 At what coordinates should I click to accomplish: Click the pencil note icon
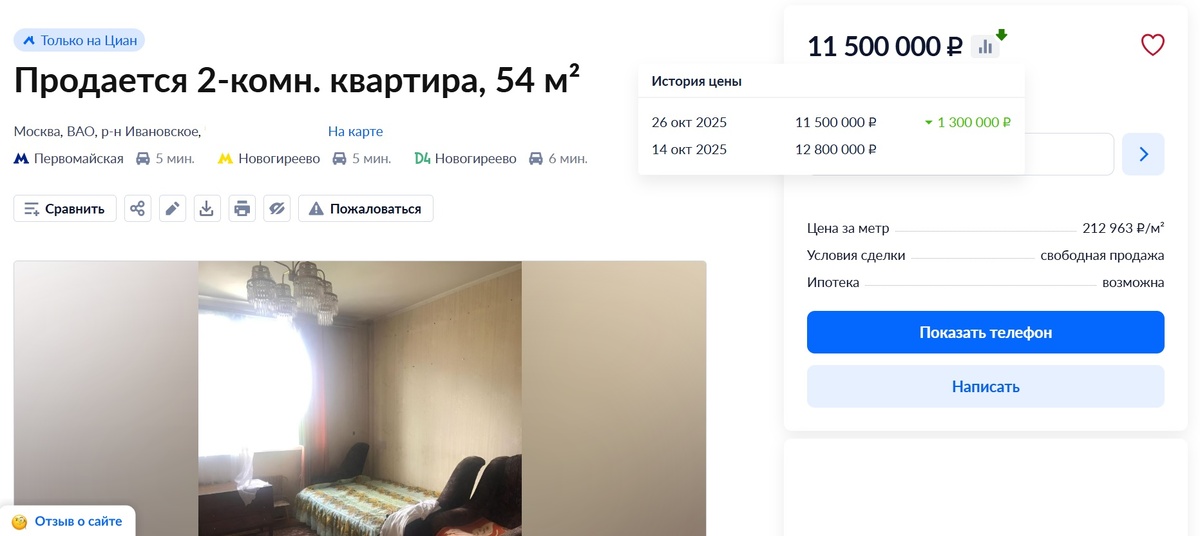[x=173, y=209]
